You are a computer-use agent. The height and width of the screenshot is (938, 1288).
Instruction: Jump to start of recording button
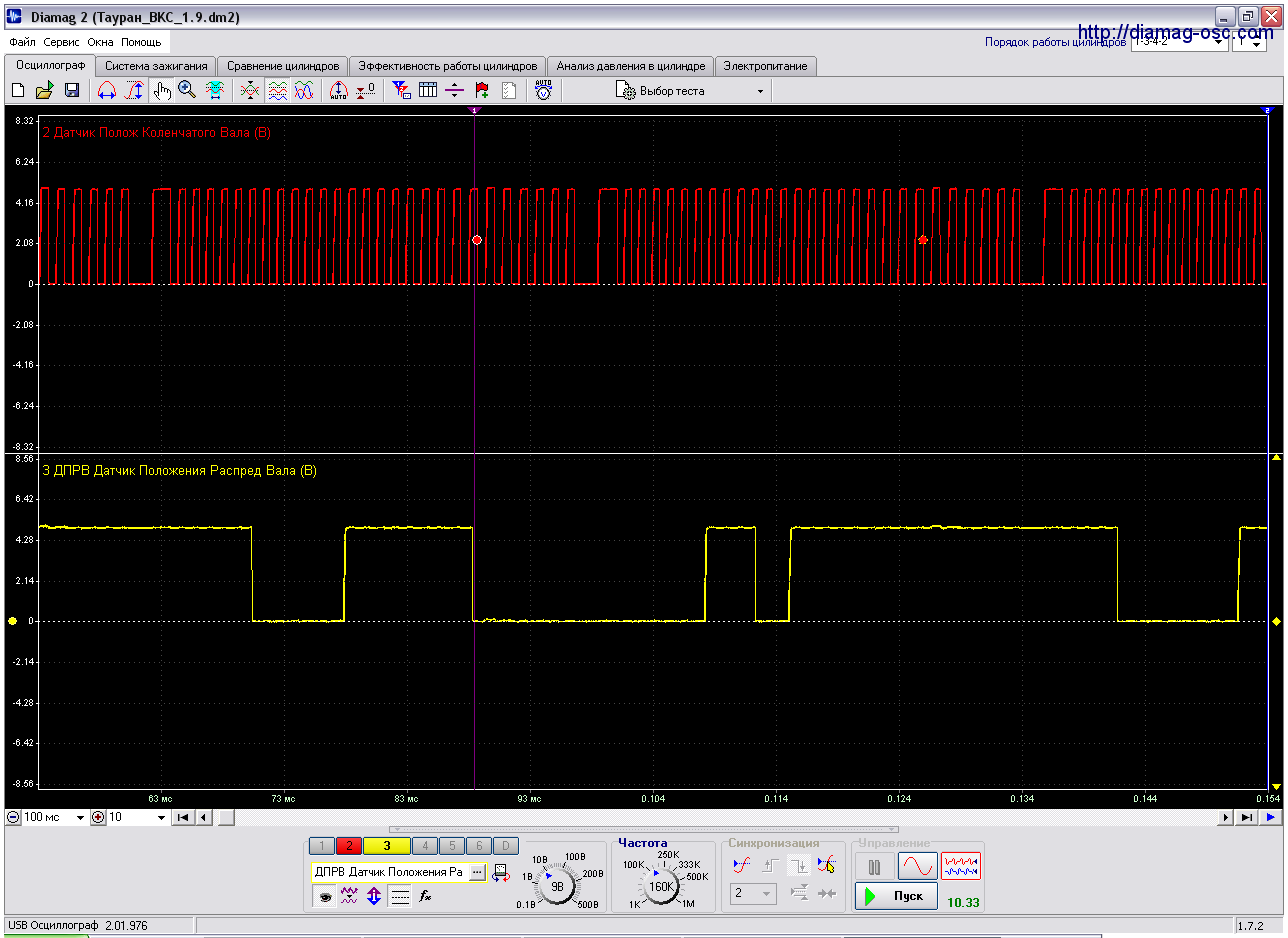pyautogui.click(x=184, y=817)
